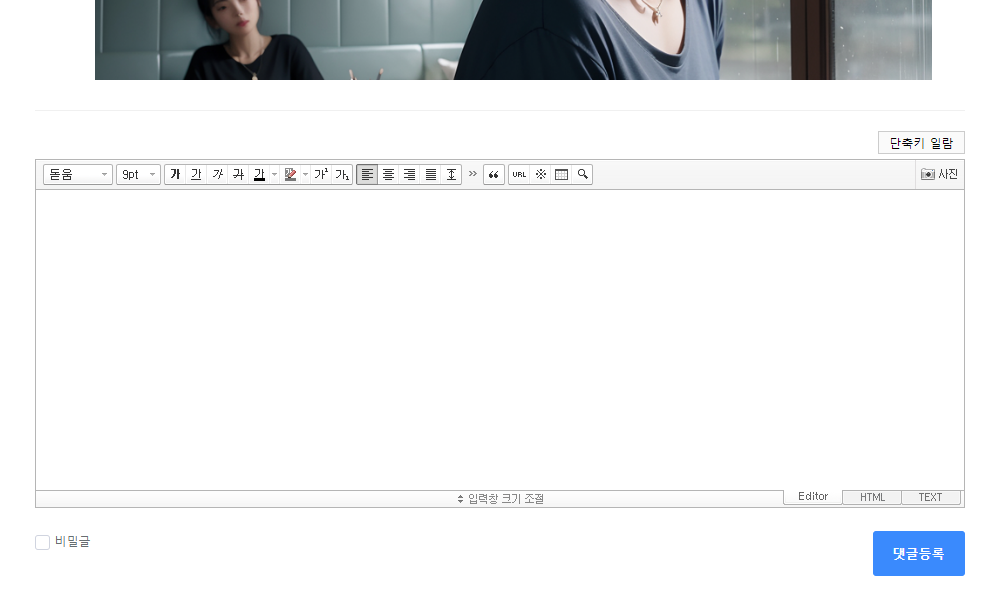
Task: Open the 단축키 일람 shortcut list
Action: [x=921, y=143]
